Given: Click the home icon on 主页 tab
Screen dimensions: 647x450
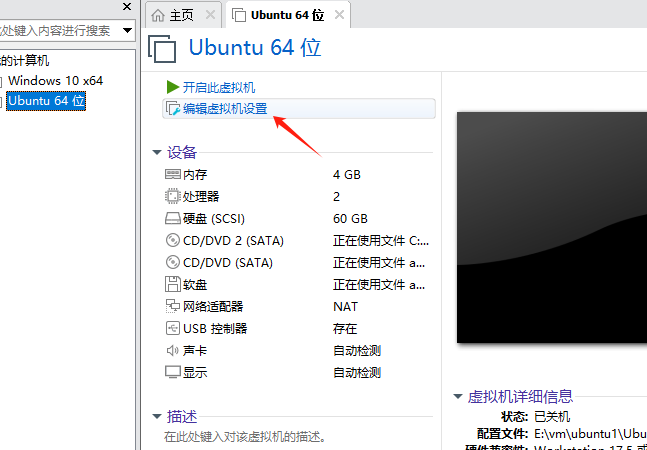Looking at the screenshot, I should 158,16.
